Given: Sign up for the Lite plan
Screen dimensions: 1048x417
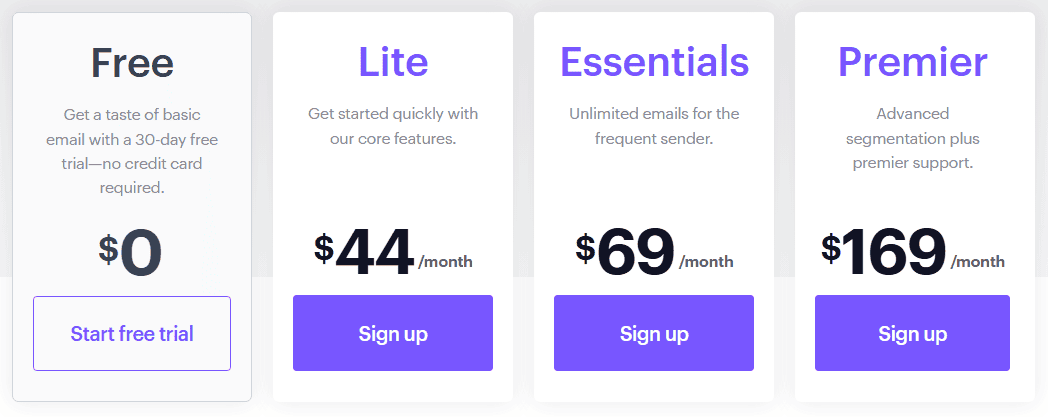Looking at the screenshot, I should click(393, 333).
